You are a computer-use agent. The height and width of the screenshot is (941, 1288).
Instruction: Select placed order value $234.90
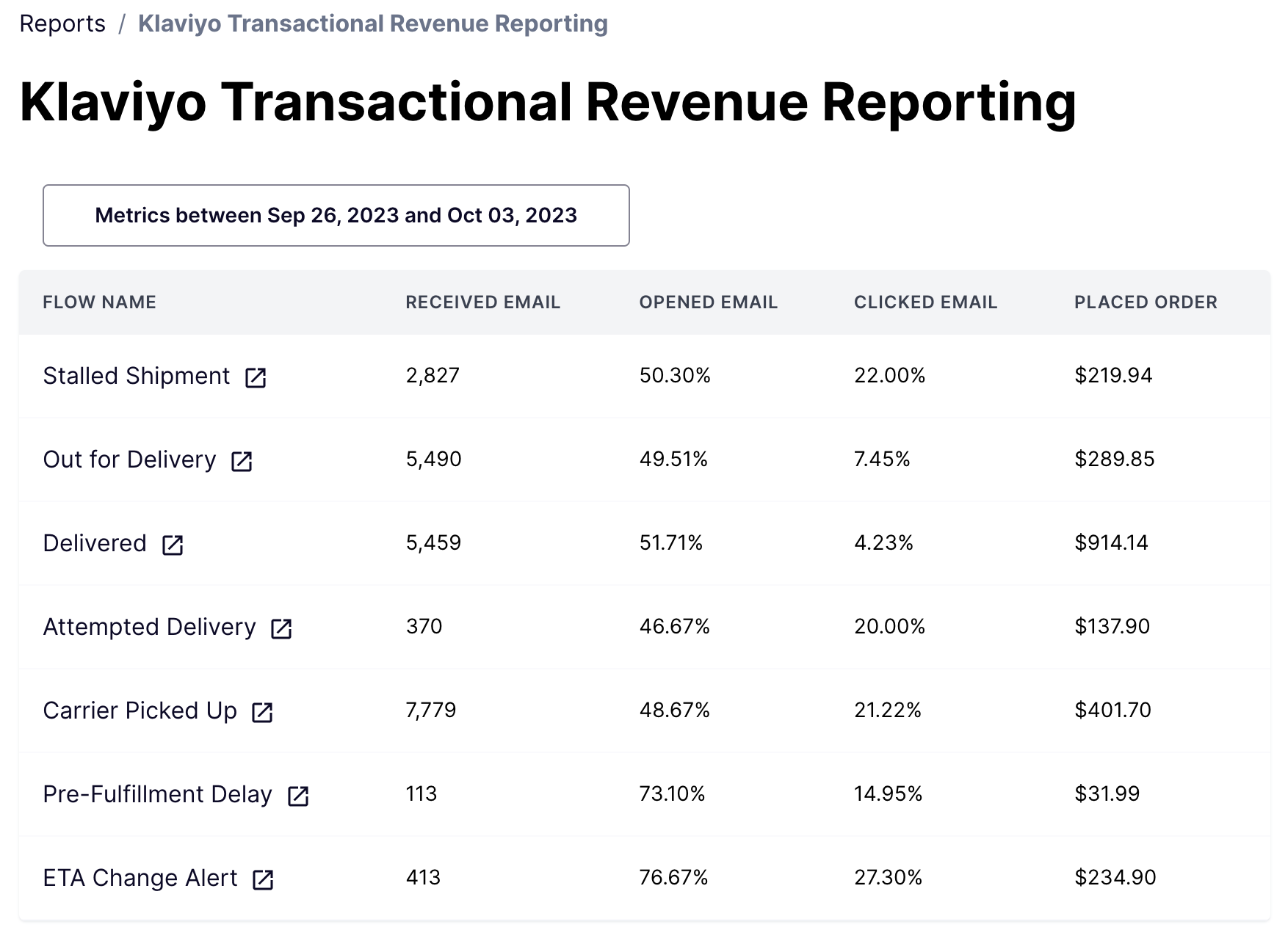pyautogui.click(x=1115, y=877)
